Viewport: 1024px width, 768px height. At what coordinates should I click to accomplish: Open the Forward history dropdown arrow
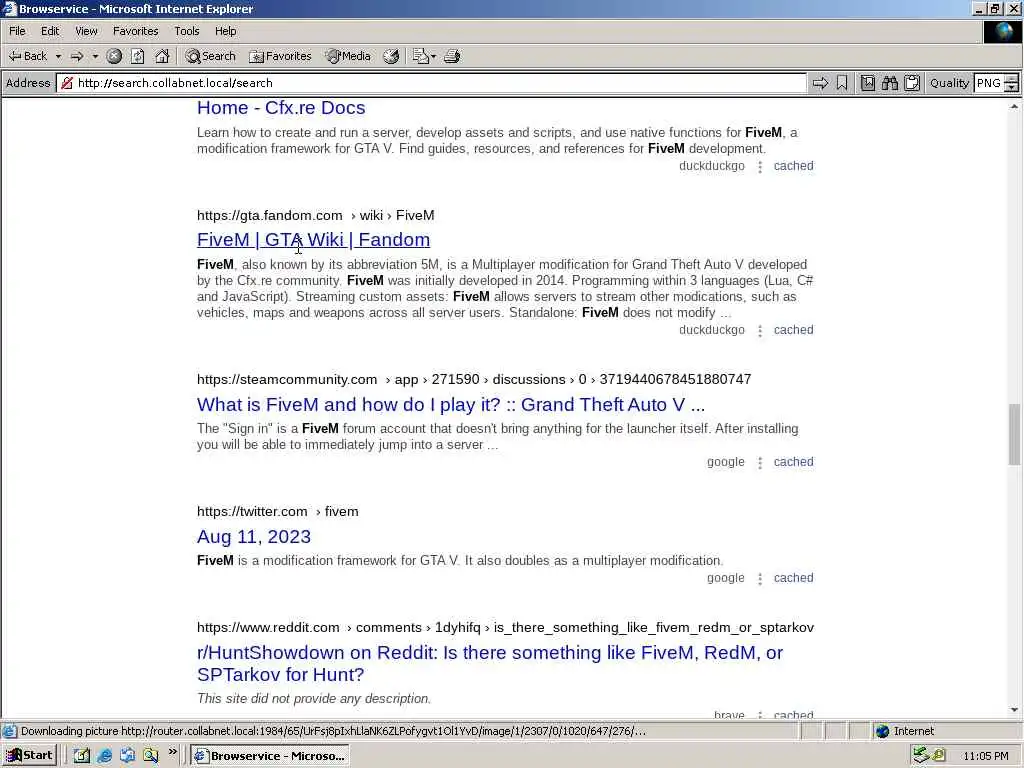coord(95,56)
